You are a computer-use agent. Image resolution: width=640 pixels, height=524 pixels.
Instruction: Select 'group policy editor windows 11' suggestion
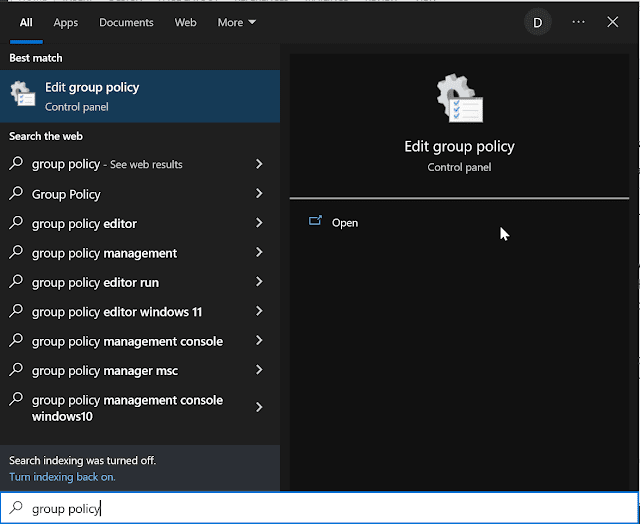pos(140,311)
